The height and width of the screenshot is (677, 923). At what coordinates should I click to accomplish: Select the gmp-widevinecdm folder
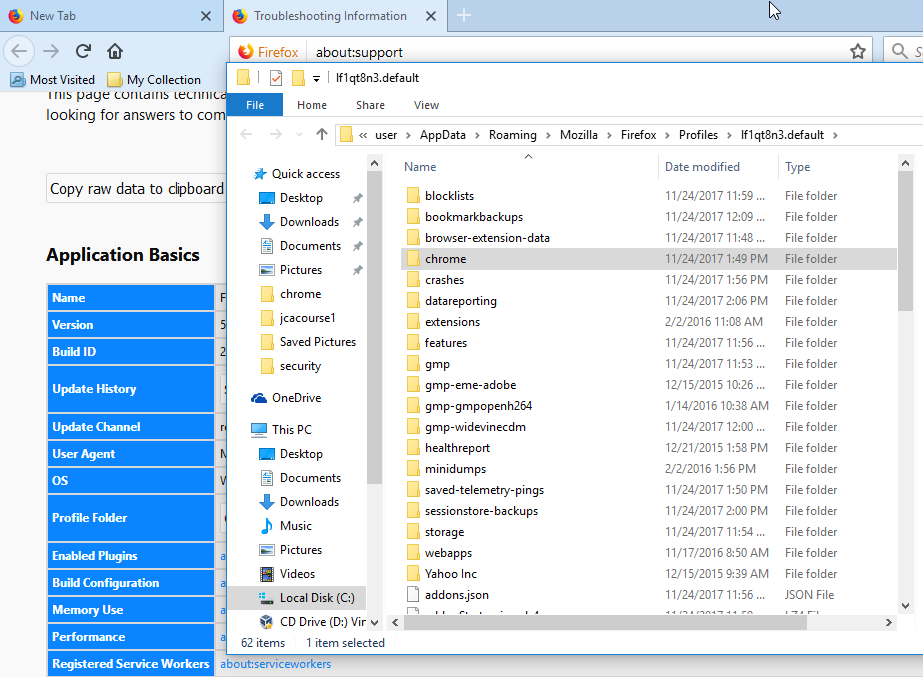point(475,427)
